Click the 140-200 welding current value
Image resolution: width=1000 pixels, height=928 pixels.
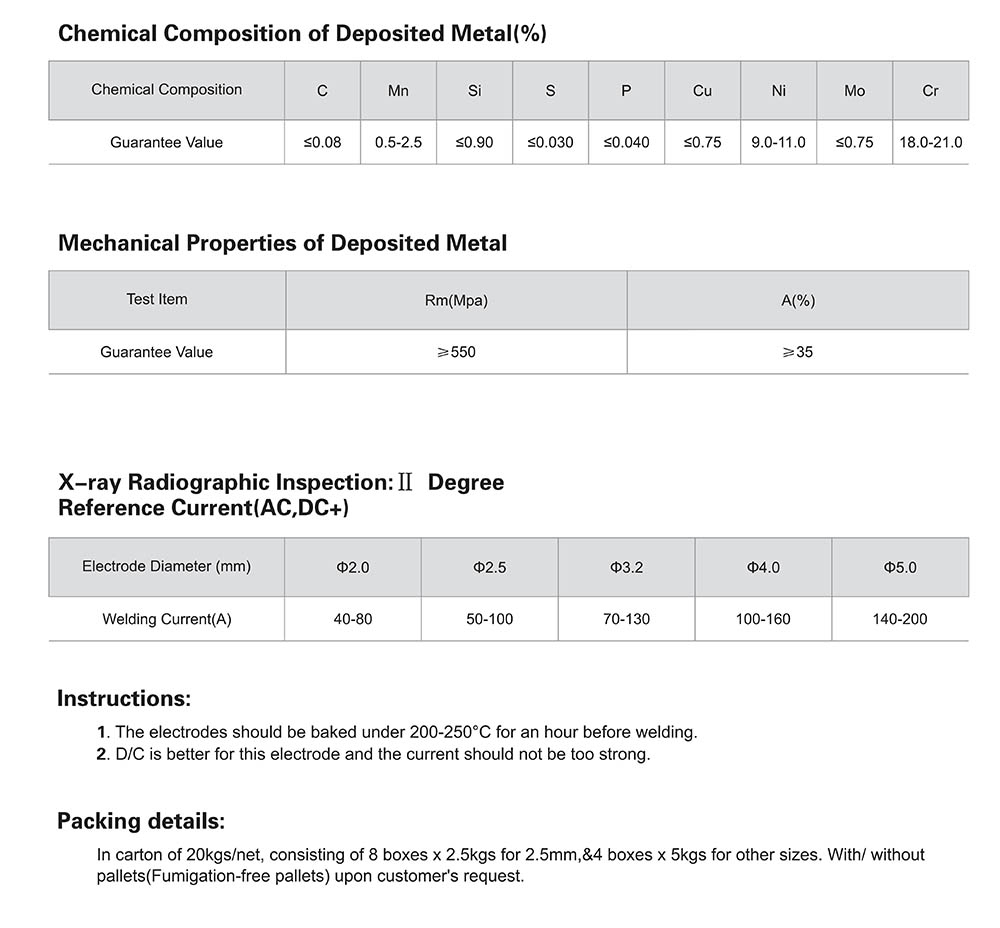900,619
